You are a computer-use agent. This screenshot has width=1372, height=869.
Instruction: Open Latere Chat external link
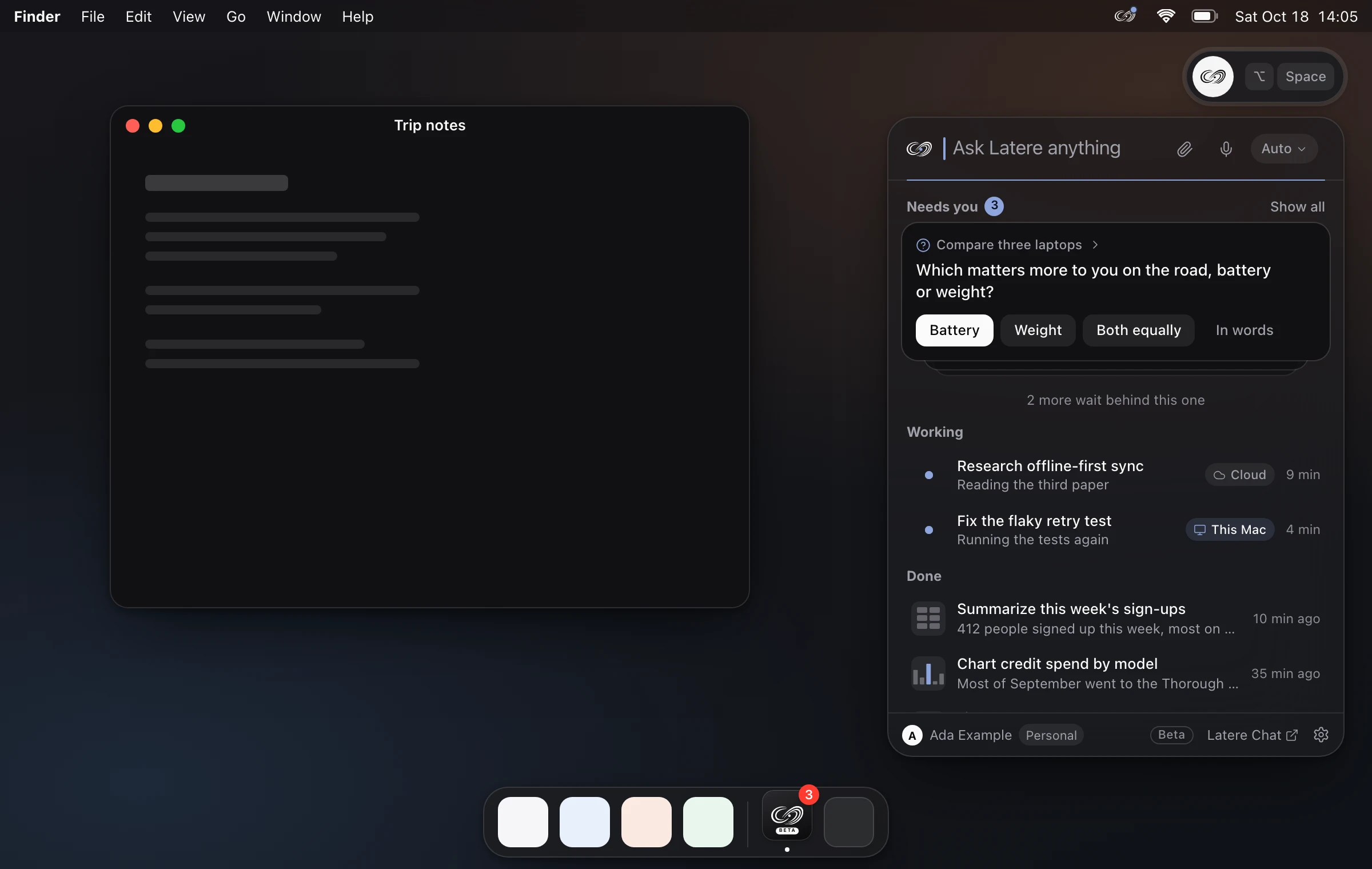pyautogui.click(x=1253, y=735)
